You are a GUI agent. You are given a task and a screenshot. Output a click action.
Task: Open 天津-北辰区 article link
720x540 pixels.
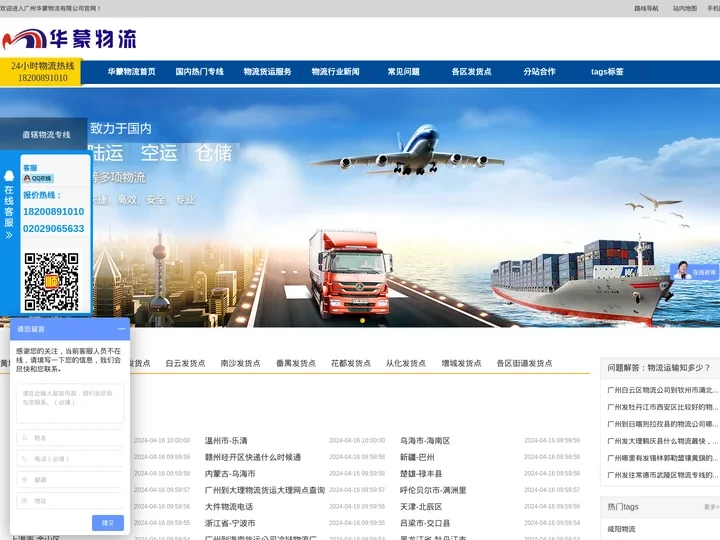click(x=421, y=507)
